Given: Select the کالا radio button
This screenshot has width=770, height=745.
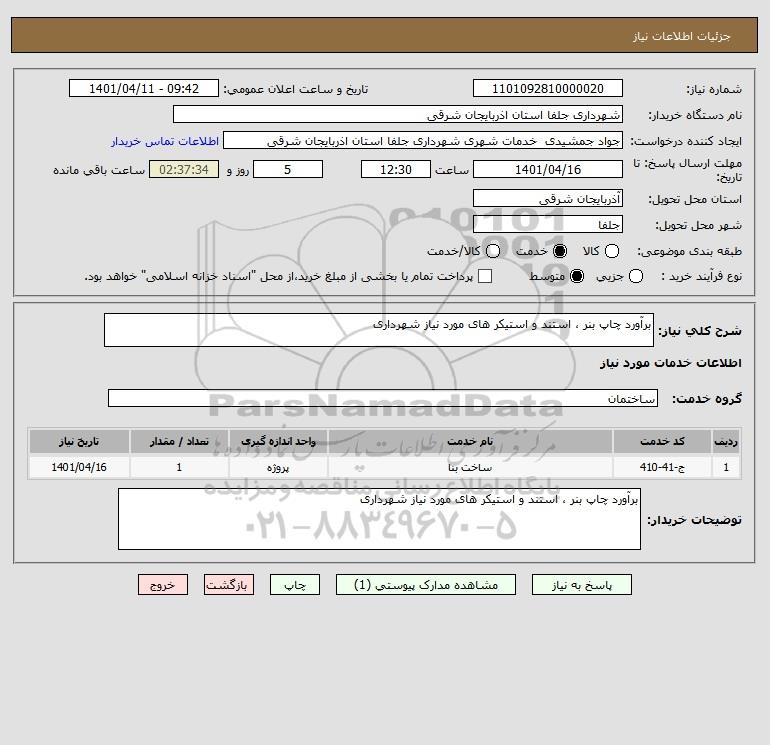Looking at the screenshot, I should pos(611,251).
